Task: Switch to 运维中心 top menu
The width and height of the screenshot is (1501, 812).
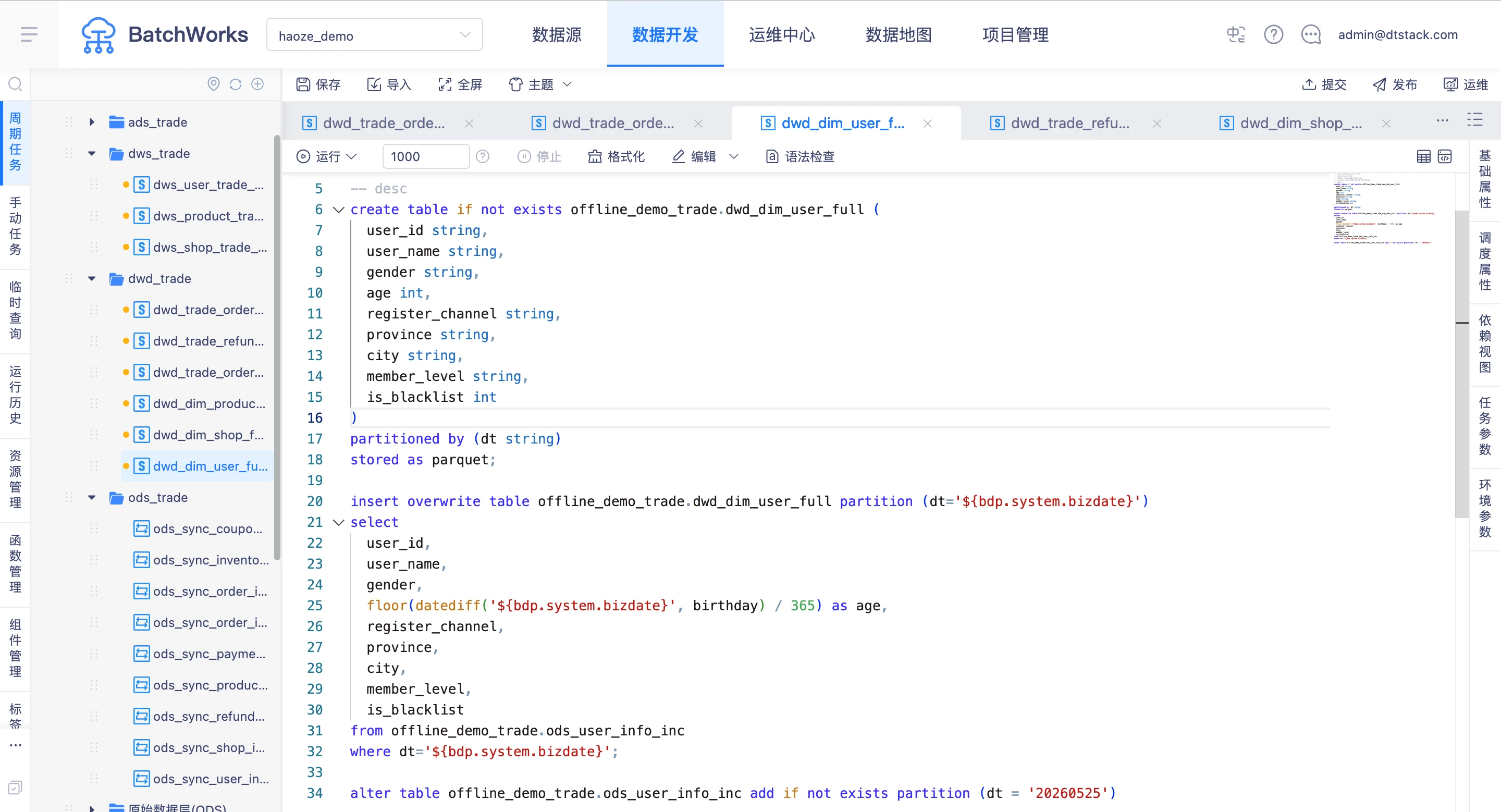Action: (x=781, y=35)
